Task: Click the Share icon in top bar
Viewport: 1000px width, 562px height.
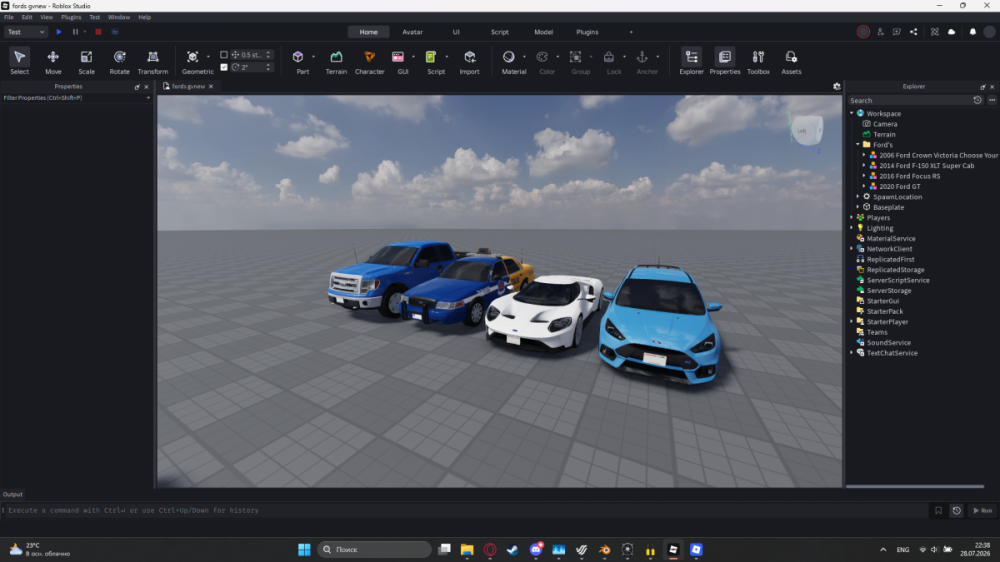Action: click(913, 32)
